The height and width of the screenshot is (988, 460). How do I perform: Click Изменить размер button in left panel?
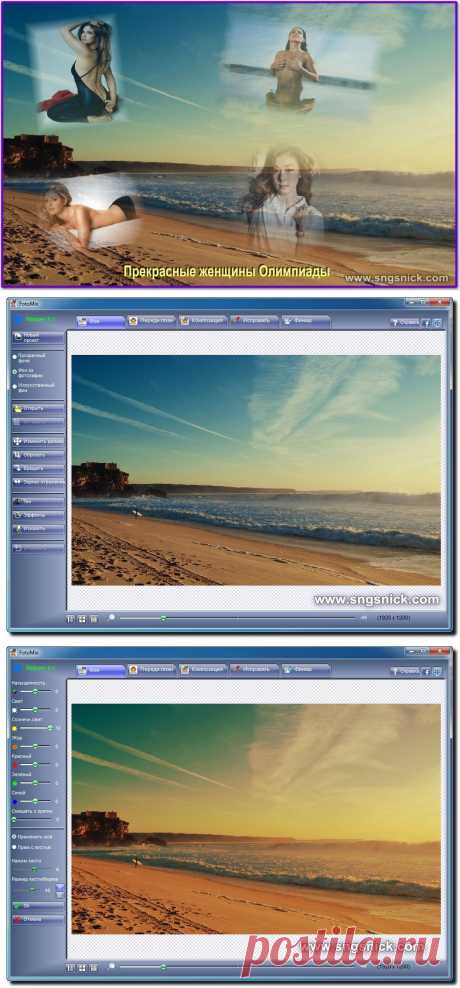38,441
